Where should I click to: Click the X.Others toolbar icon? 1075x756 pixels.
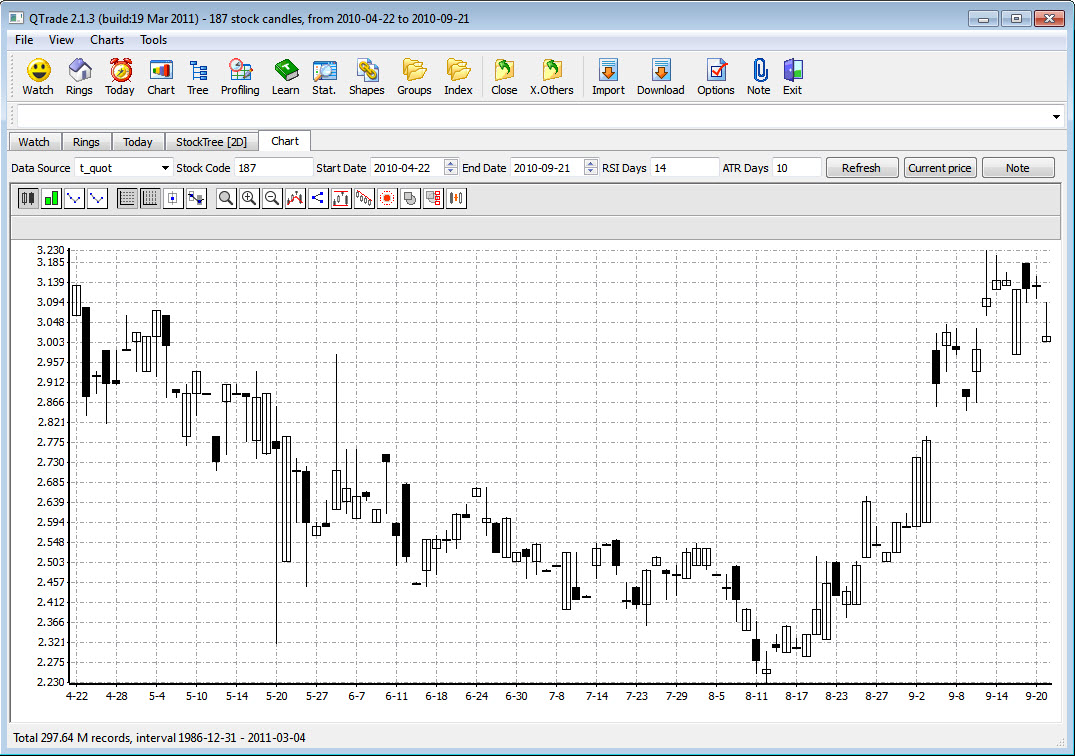coord(551,76)
